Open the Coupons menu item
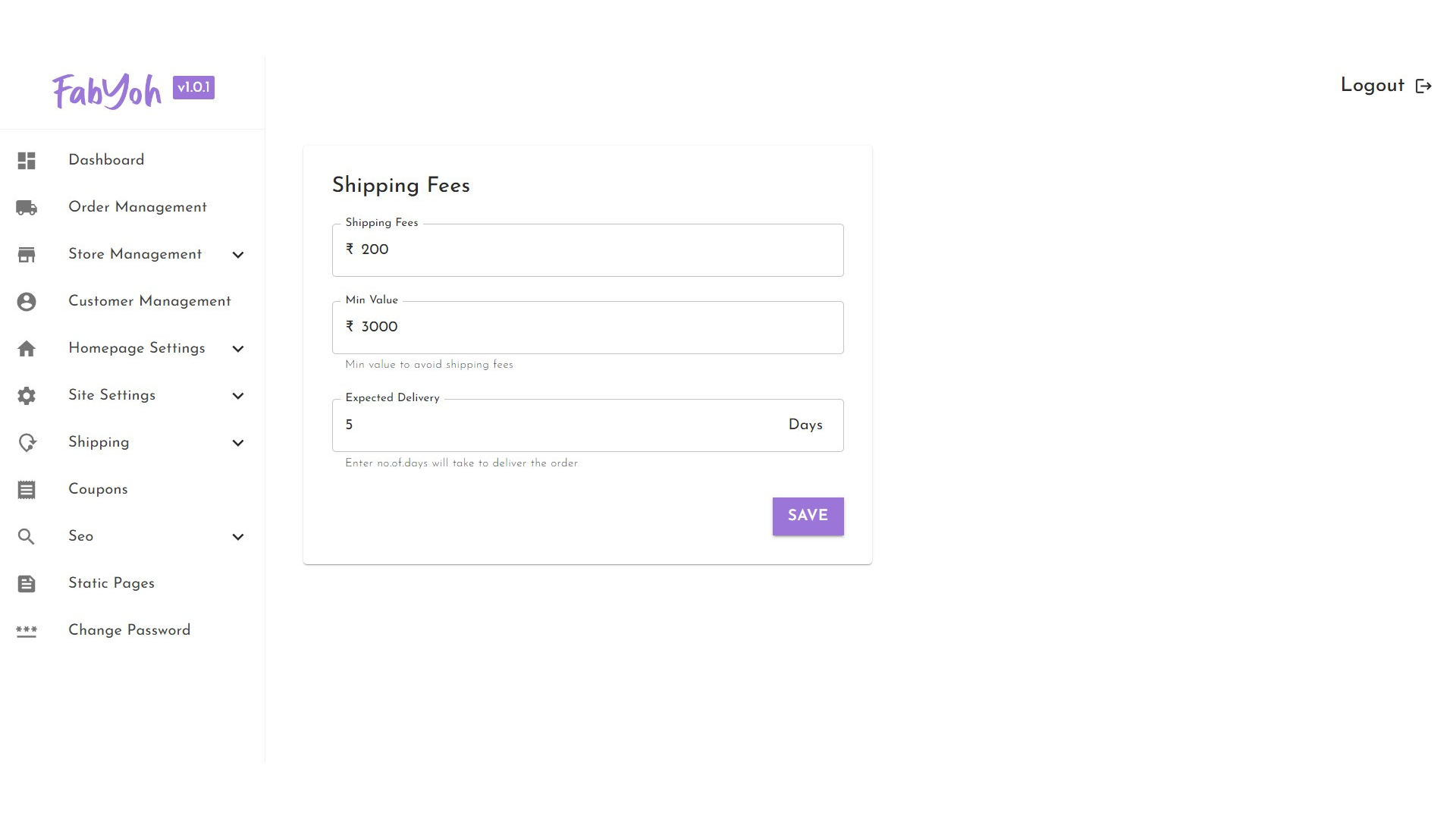1456x819 pixels. click(x=98, y=489)
